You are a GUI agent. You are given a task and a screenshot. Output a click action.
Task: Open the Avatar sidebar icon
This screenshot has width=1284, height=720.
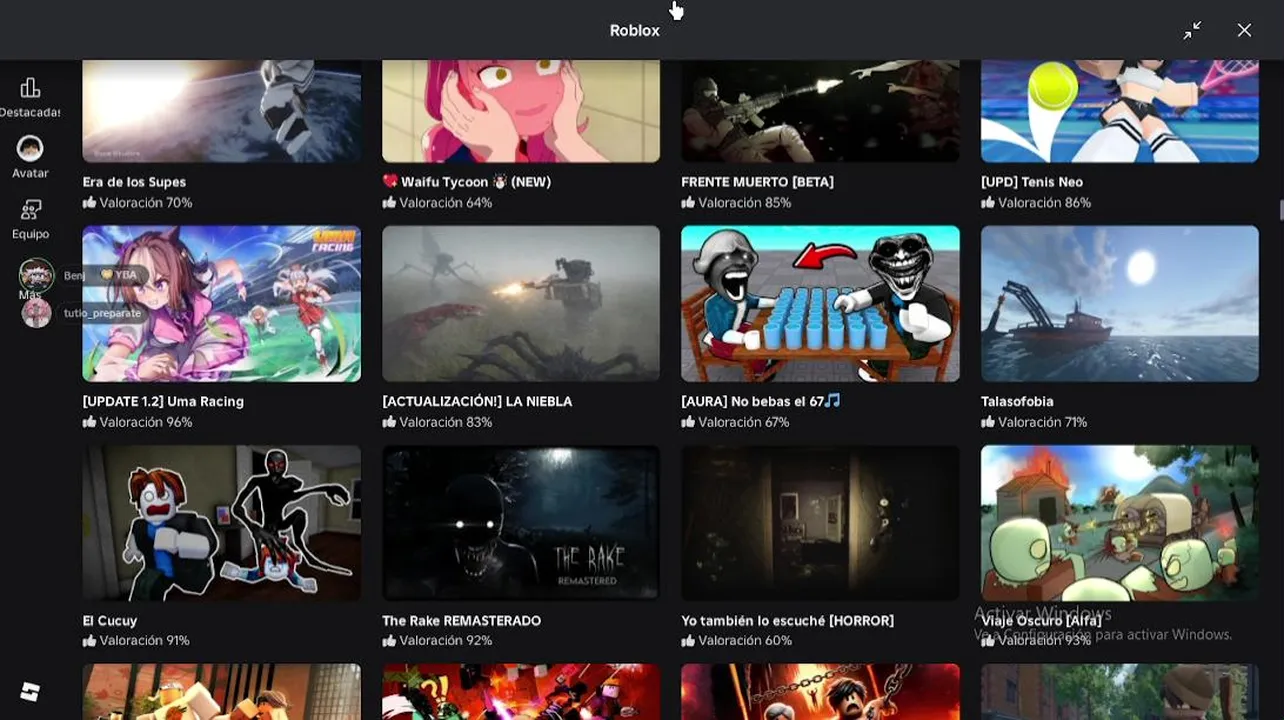coord(30,149)
